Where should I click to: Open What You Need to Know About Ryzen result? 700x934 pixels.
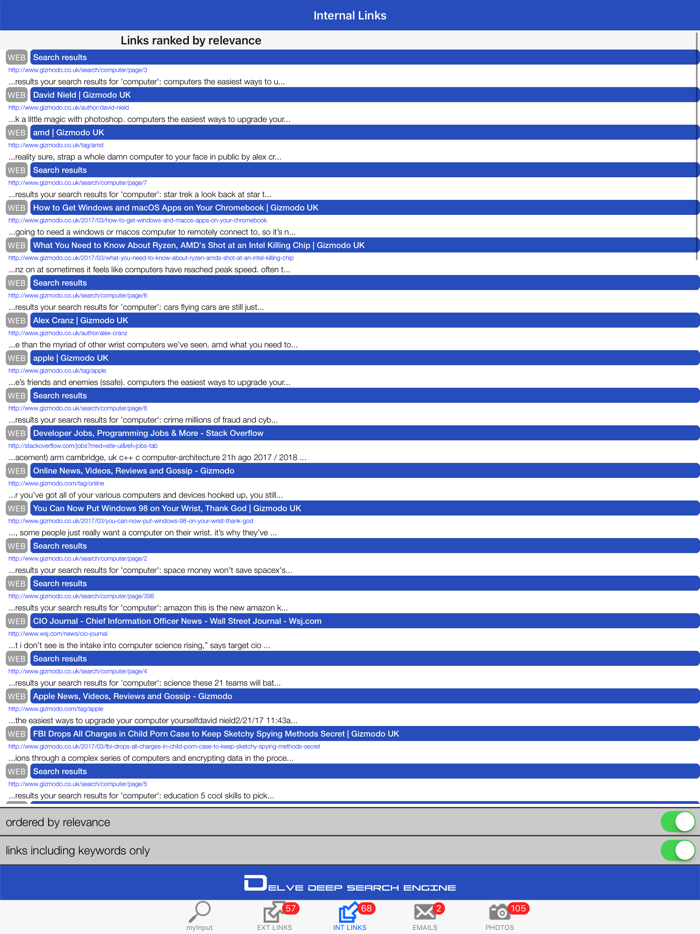[x=365, y=245]
